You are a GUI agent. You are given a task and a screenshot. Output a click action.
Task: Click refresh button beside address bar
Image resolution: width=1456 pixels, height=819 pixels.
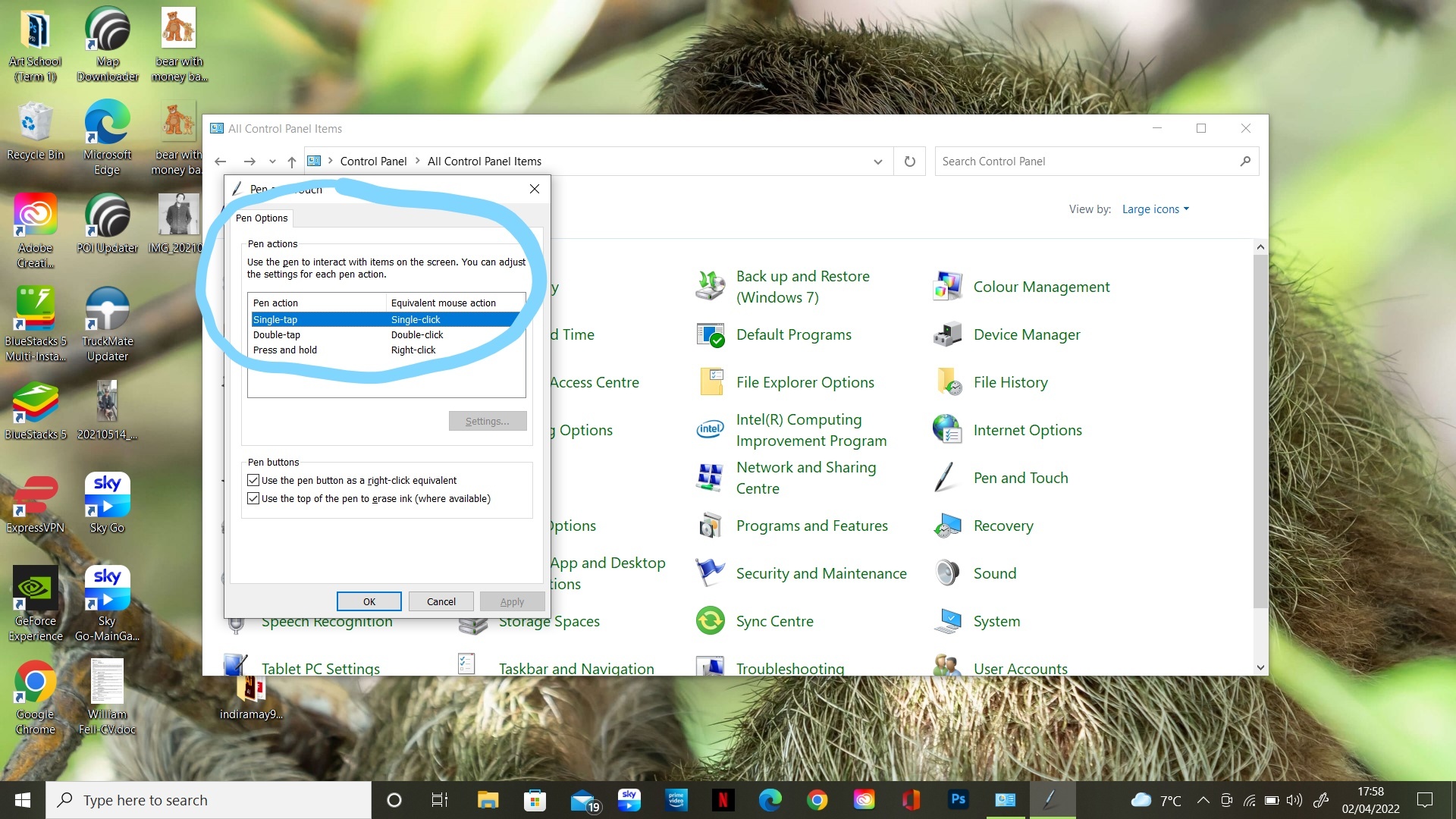click(909, 162)
